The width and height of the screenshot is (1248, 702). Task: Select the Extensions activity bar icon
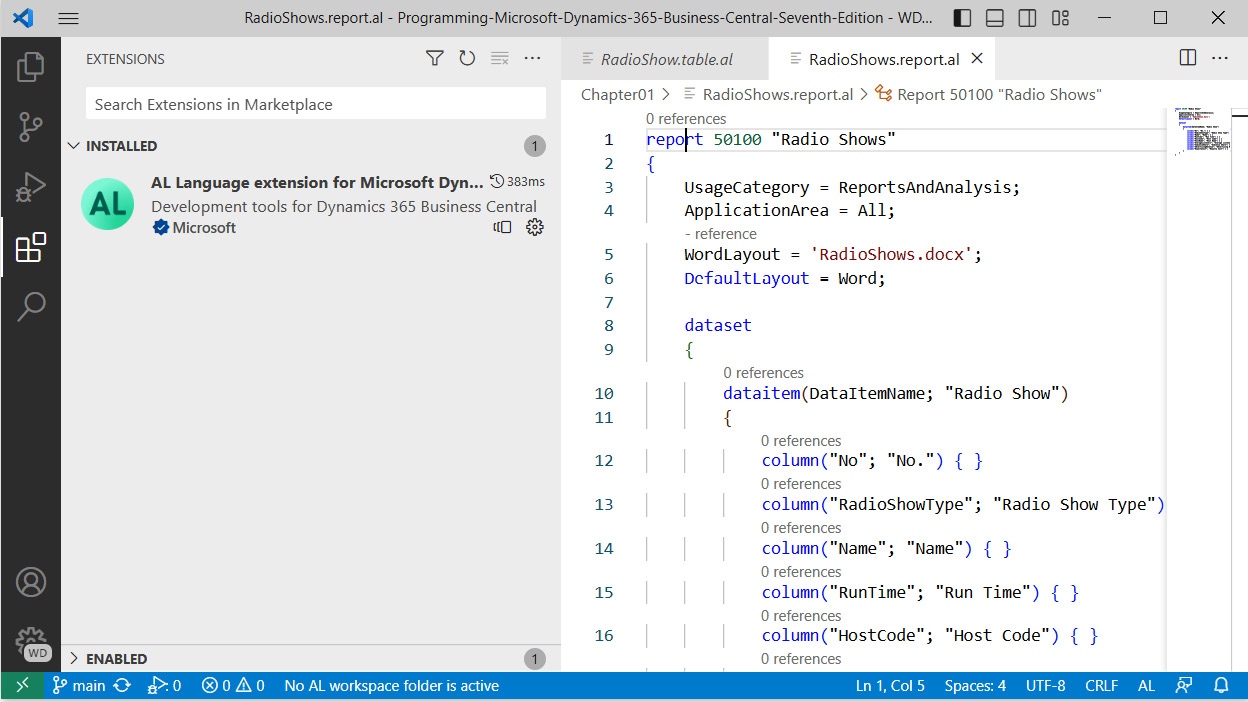[30, 247]
